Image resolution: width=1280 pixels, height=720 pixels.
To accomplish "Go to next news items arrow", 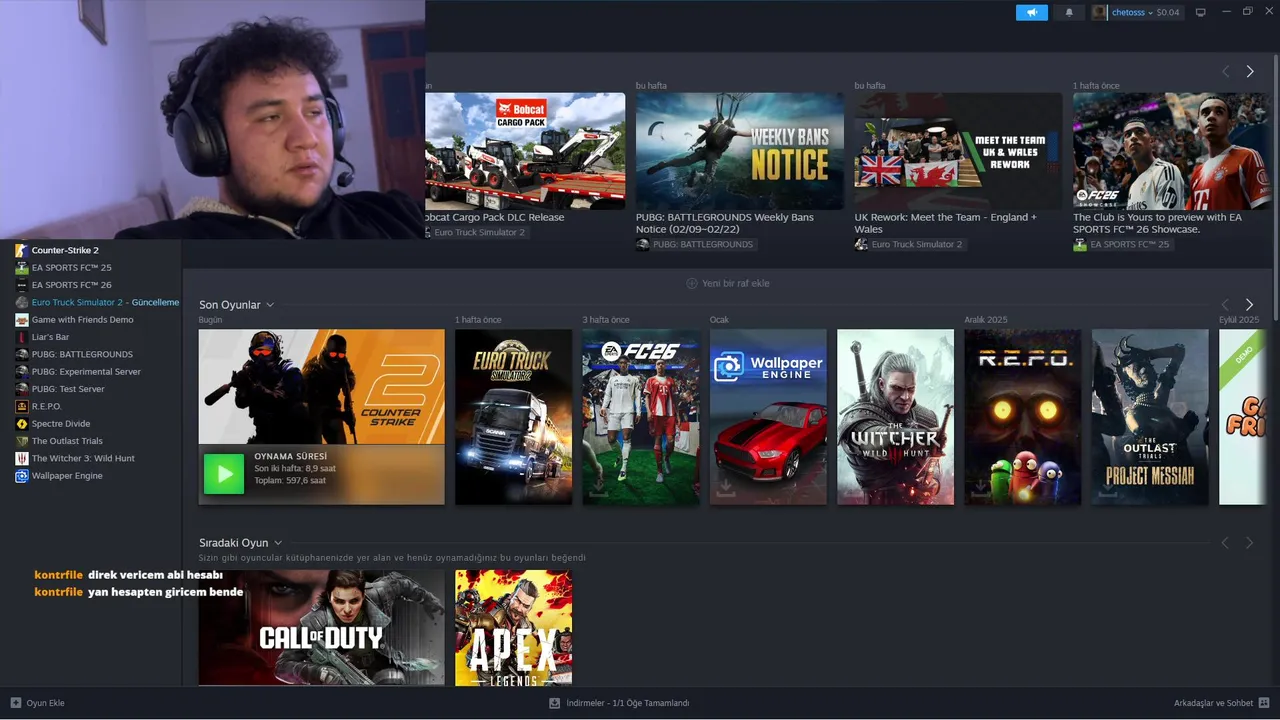I will (x=1249, y=72).
